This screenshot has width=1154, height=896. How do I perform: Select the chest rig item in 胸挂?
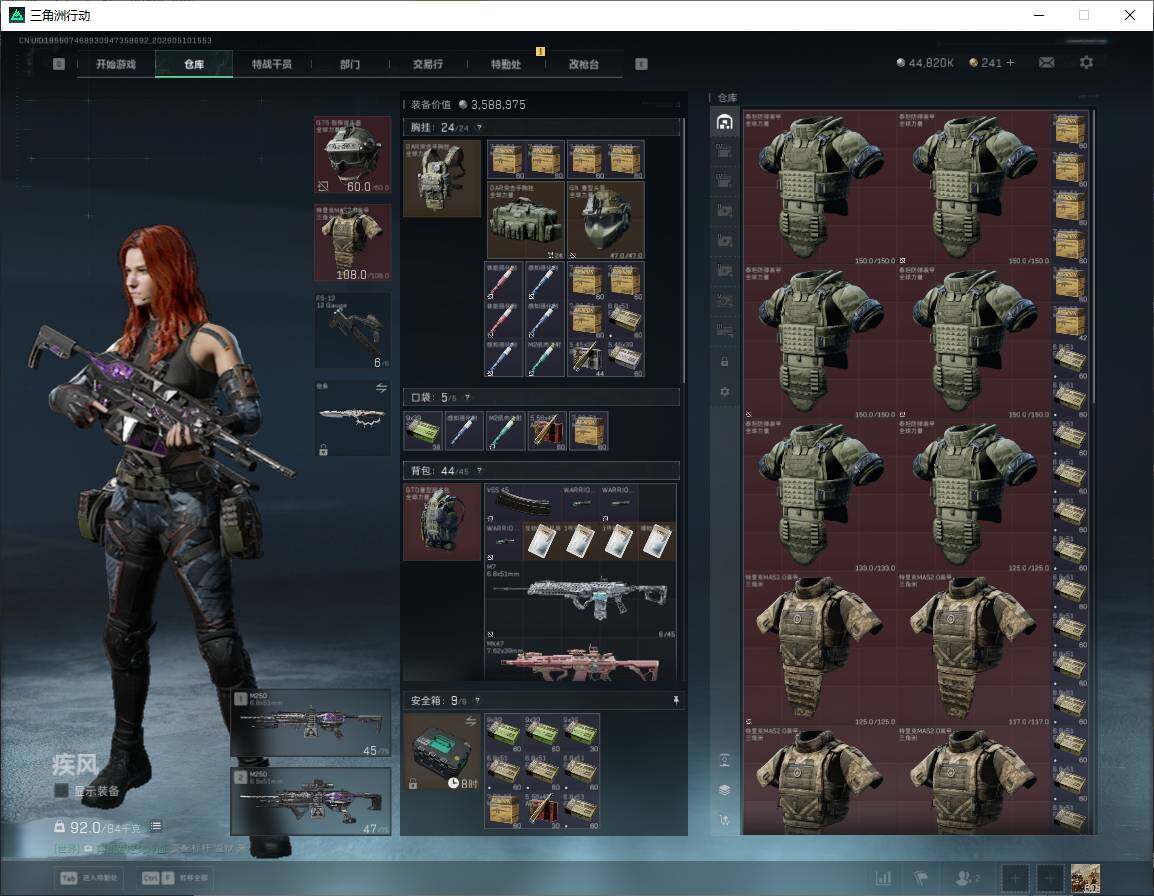(442, 179)
